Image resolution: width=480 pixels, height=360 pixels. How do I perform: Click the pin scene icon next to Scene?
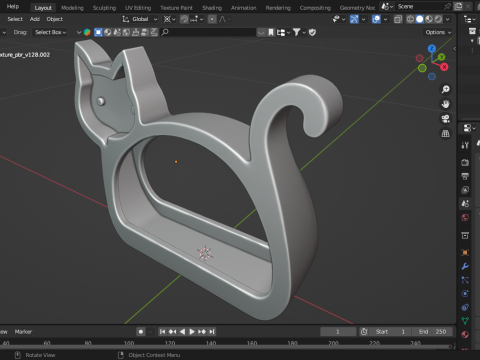pos(447,6)
